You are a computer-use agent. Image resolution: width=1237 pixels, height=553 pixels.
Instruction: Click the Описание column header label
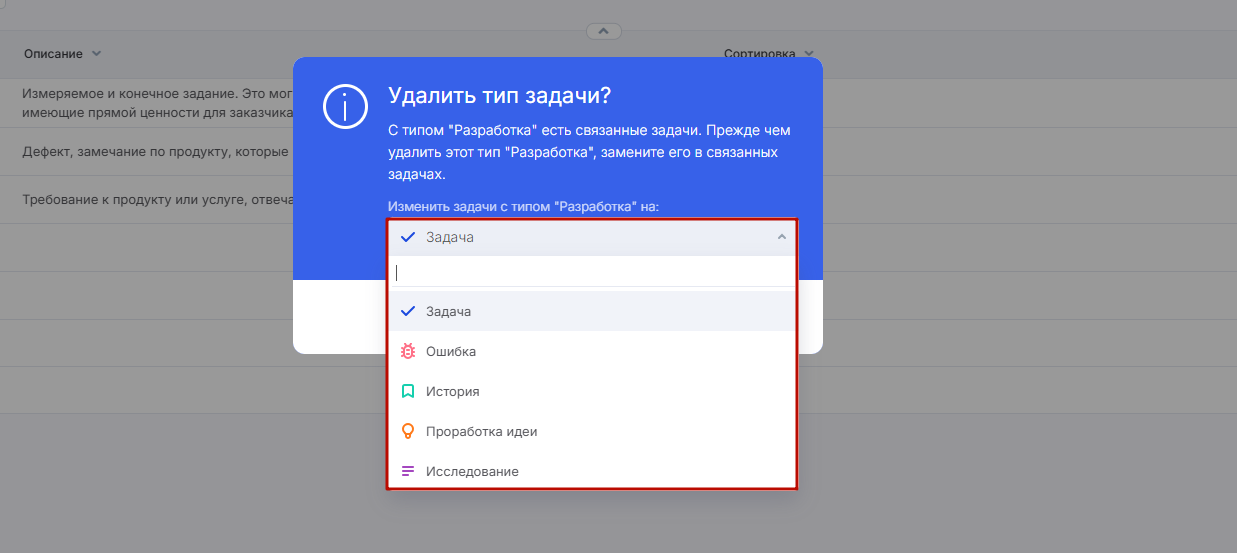click(x=53, y=54)
